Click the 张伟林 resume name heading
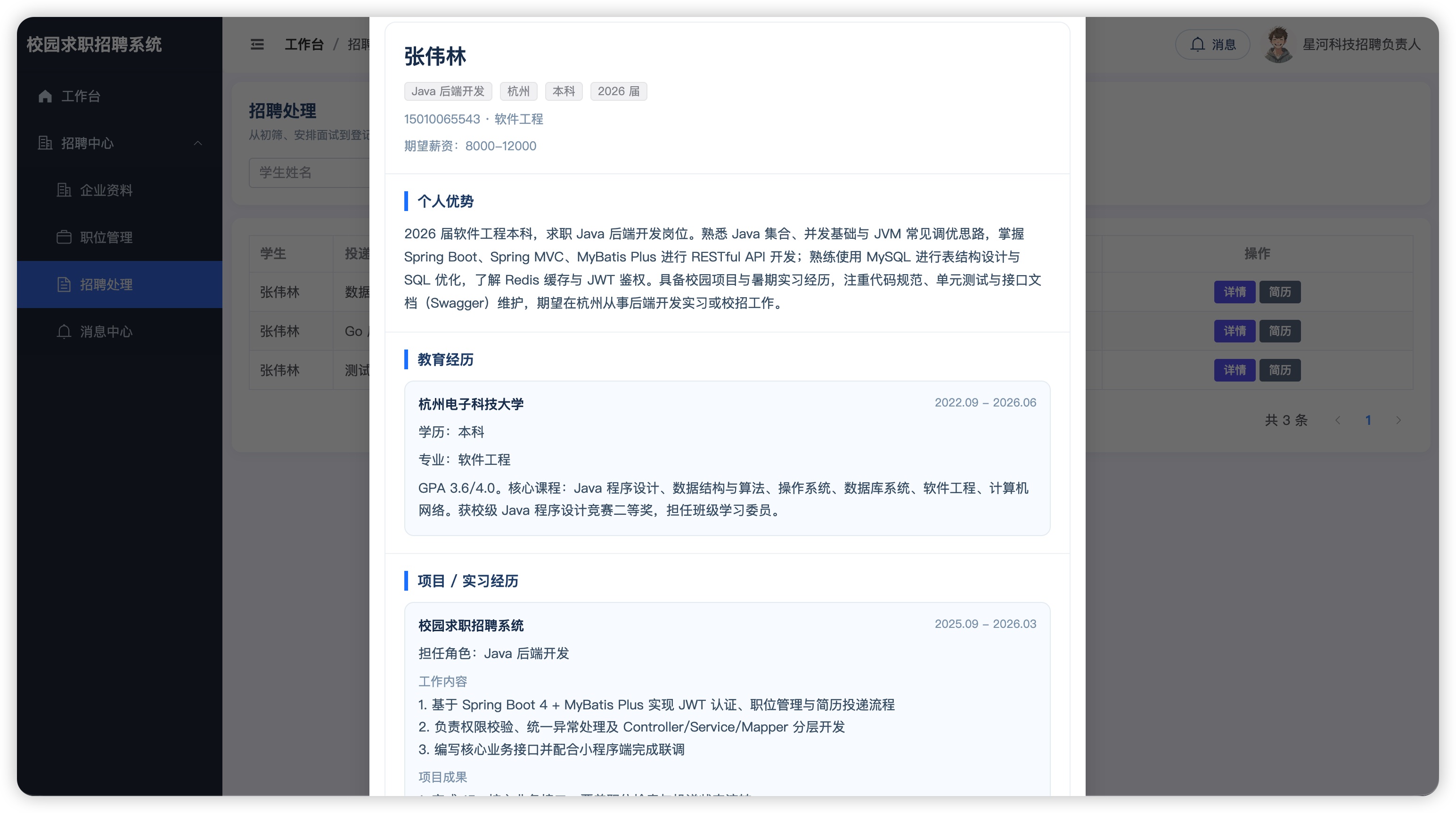Viewport: 1456px width, 813px height. pos(435,57)
